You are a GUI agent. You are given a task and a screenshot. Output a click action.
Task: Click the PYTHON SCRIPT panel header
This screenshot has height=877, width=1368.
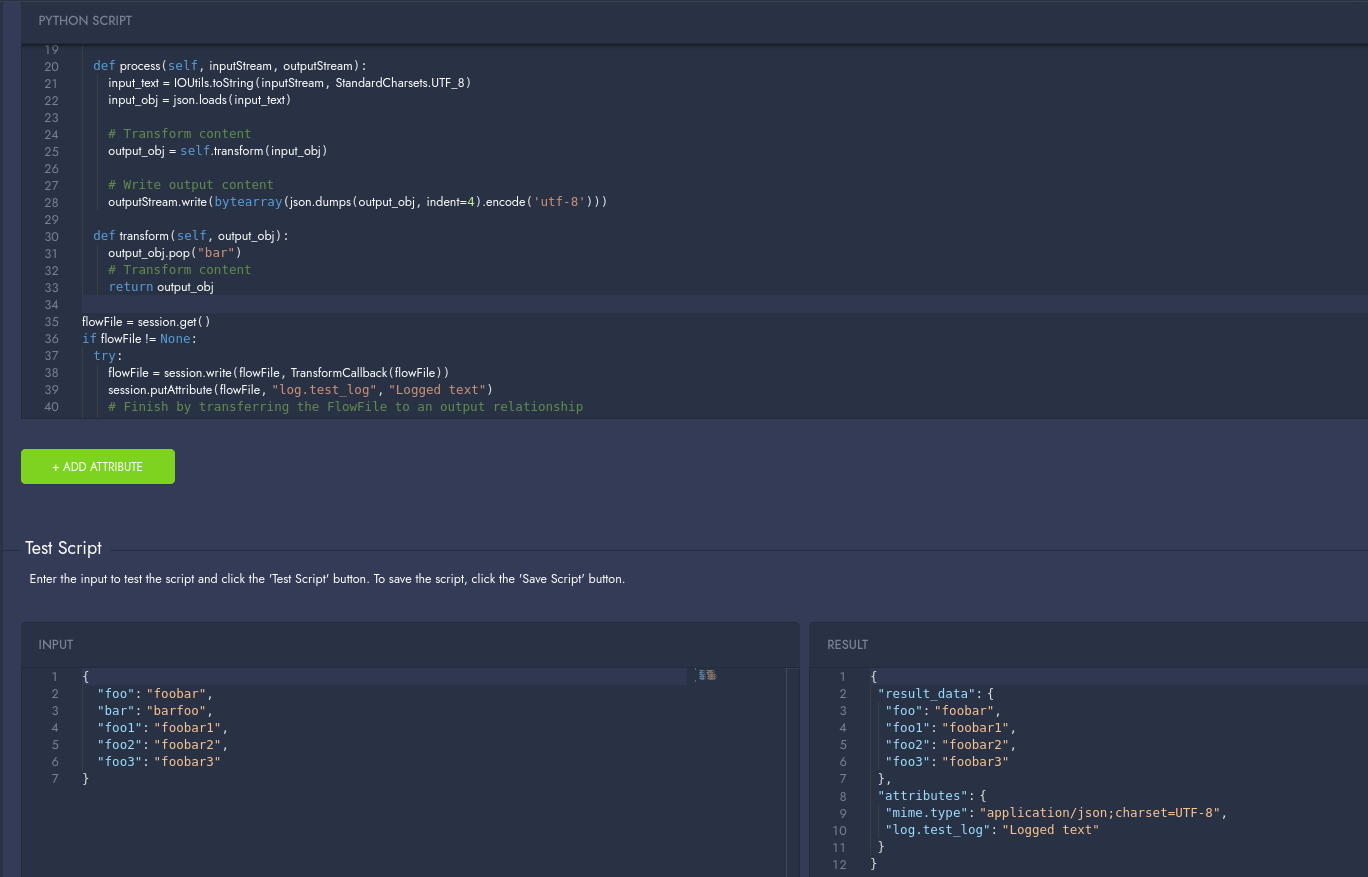pyautogui.click(x=85, y=21)
